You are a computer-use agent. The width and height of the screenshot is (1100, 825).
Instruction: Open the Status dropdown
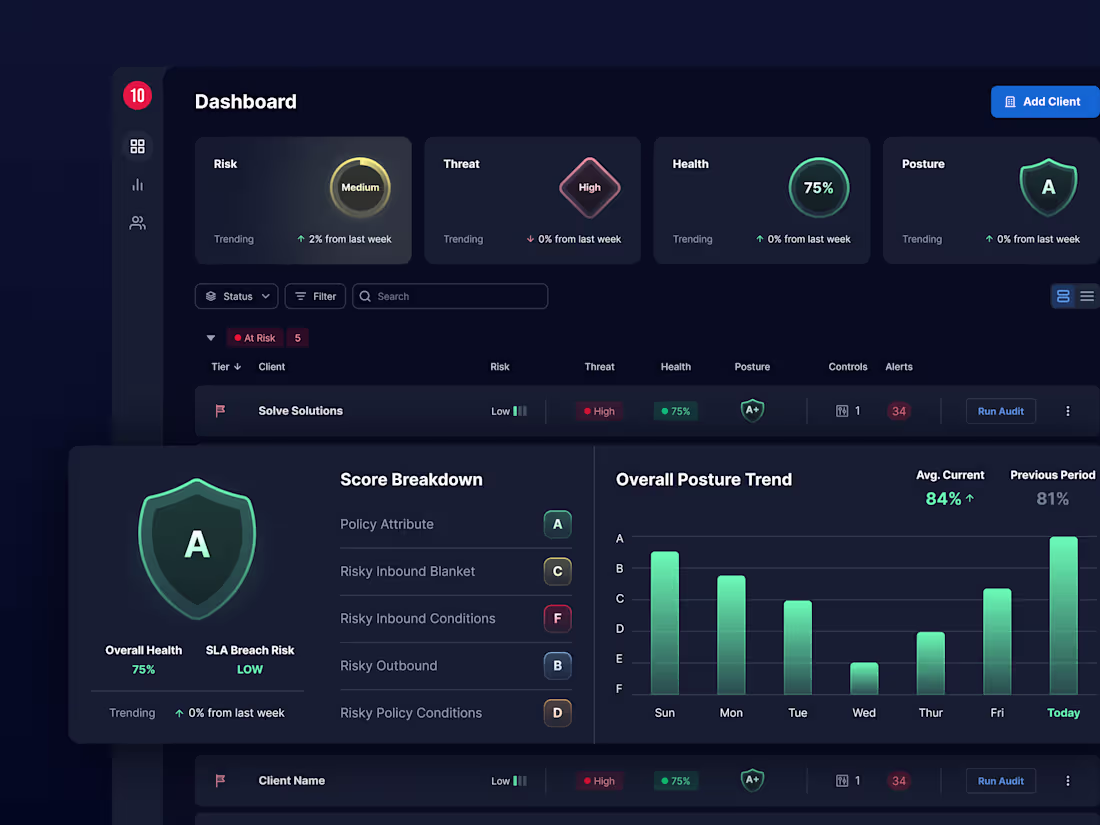pos(236,296)
